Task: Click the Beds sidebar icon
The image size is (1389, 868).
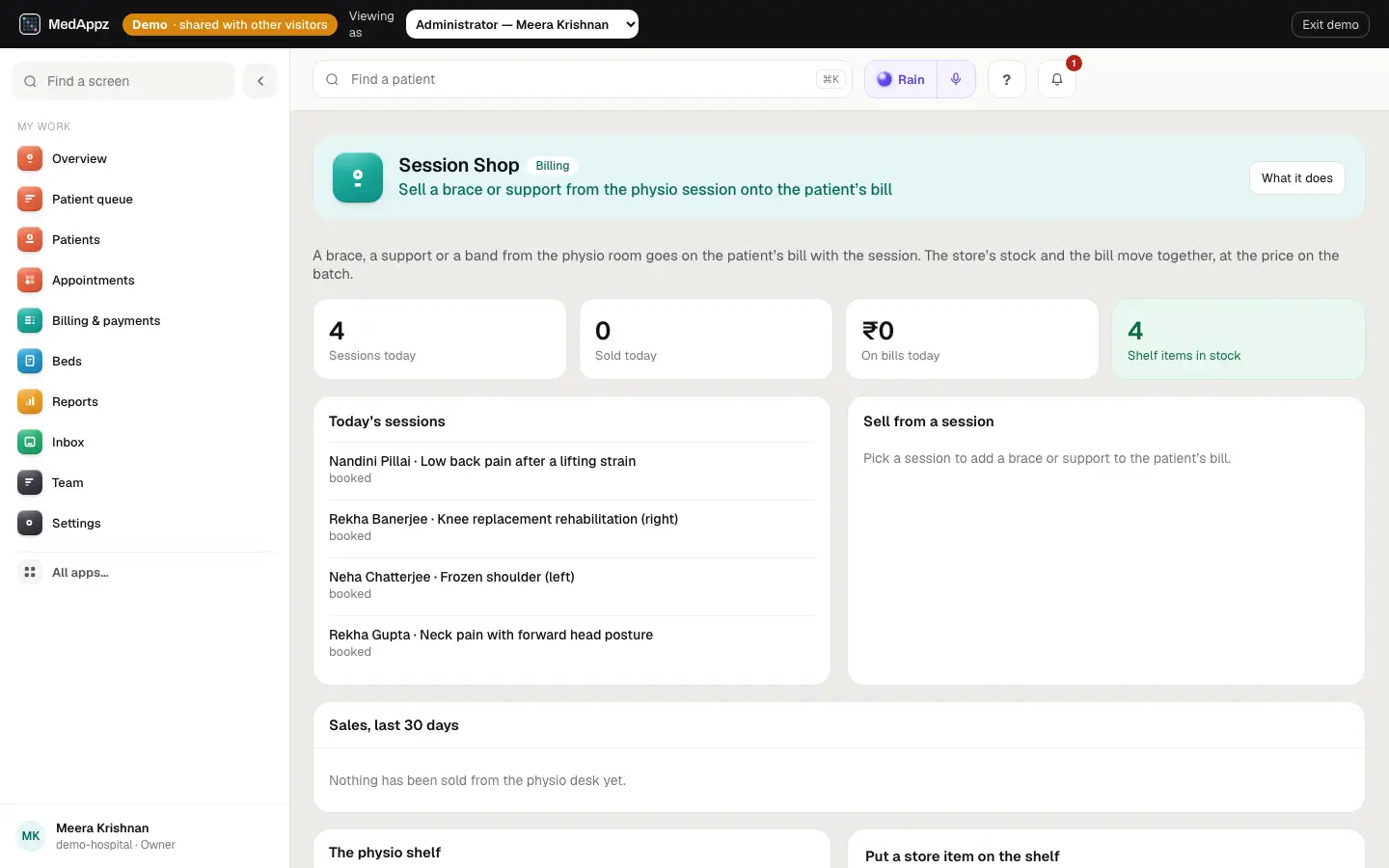Action: pos(30,361)
